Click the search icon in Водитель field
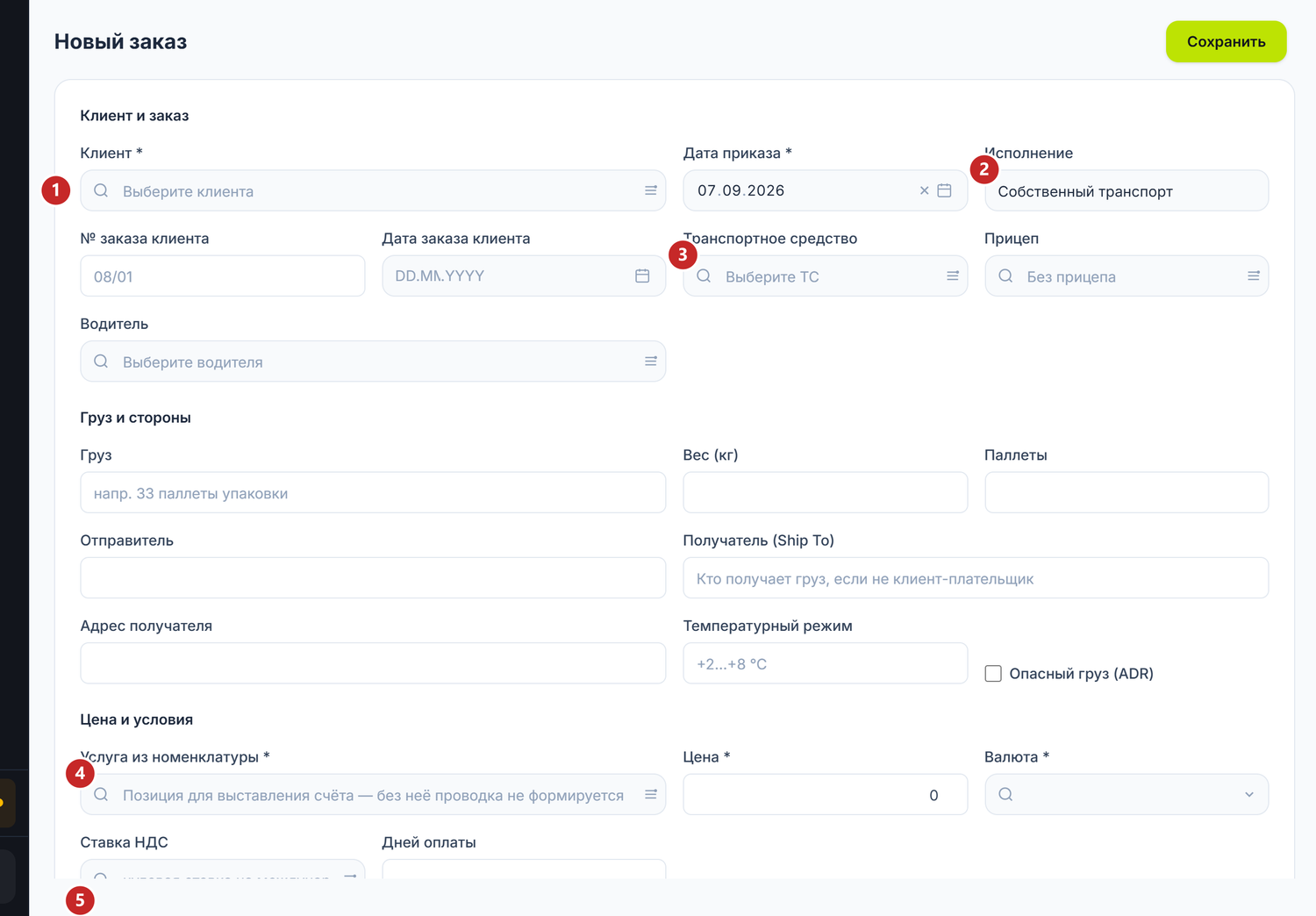The image size is (1316, 916). coord(101,361)
